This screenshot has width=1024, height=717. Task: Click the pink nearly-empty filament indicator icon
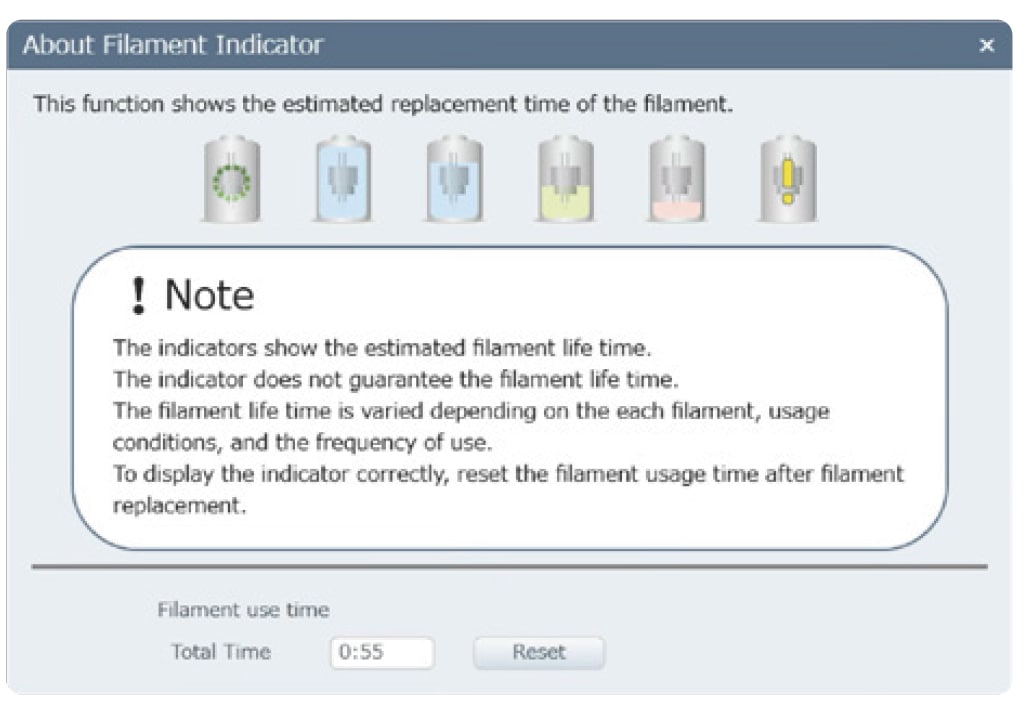[677, 179]
